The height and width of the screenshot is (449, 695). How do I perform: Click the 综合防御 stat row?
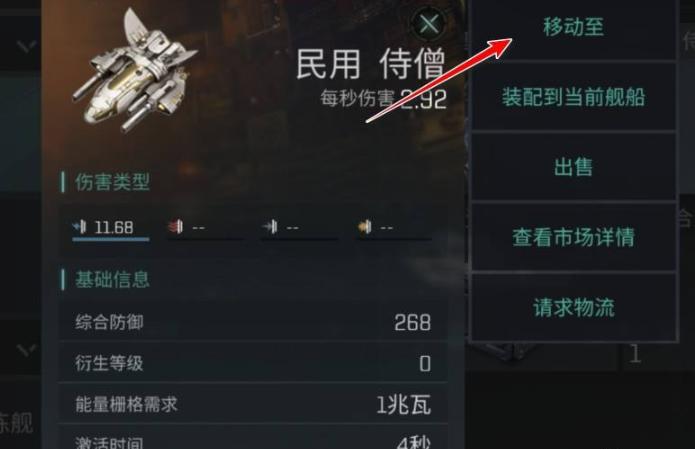253,322
